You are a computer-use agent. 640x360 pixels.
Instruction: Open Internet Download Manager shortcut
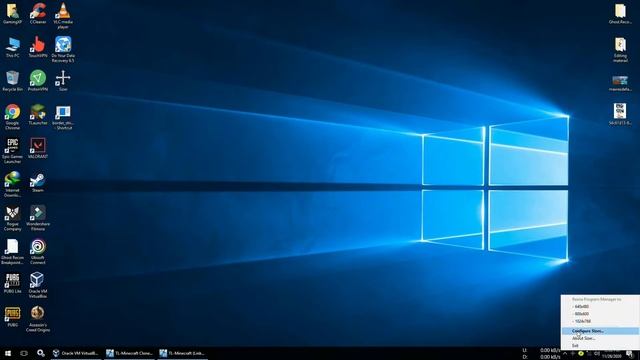pos(12,184)
